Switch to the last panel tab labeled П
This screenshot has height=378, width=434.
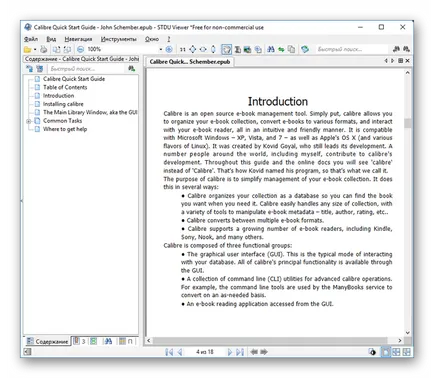point(126,341)
